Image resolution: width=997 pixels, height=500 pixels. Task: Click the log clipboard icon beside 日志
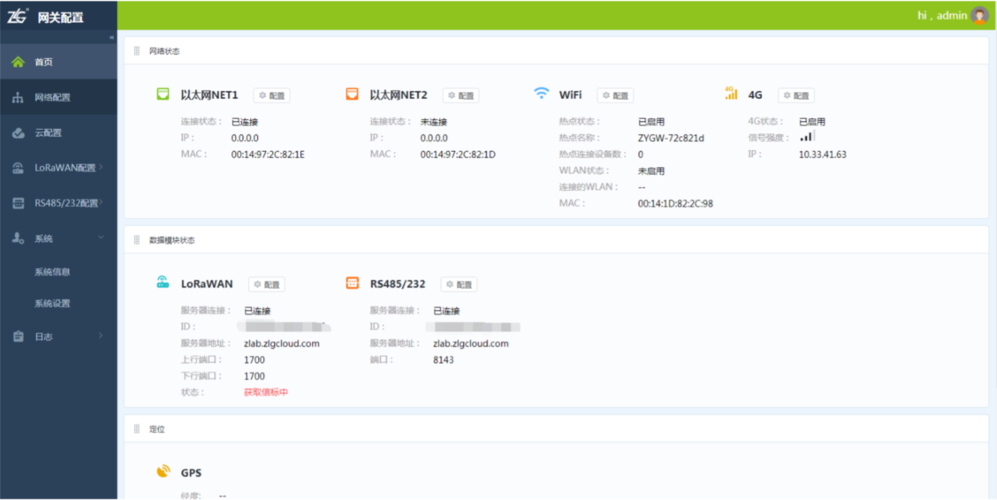click(x=18, y=337)
